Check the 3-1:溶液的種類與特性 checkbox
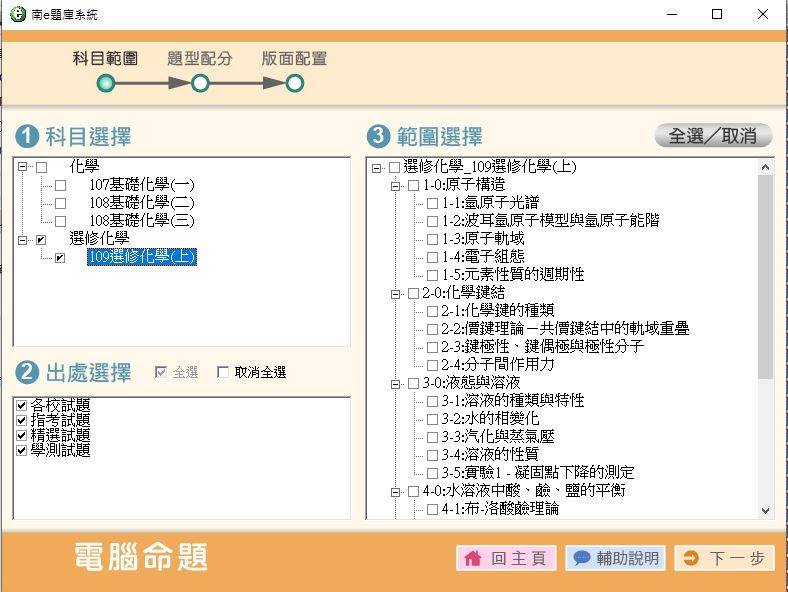The height and width of the screenshot is (592, 788). (x=432, y=401)
